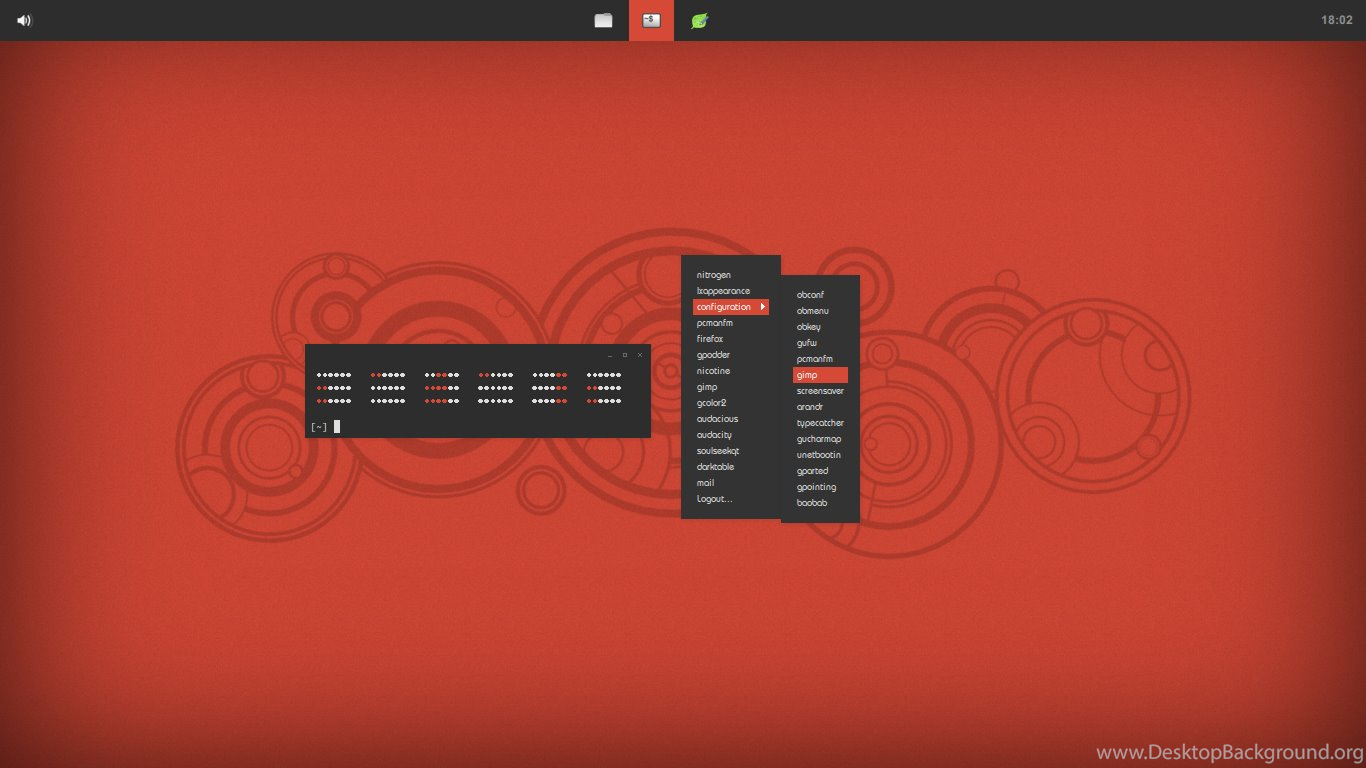This screenshot has width=1366, height=768.
Task: Maximize the terminal window
Action: [625, 354]
